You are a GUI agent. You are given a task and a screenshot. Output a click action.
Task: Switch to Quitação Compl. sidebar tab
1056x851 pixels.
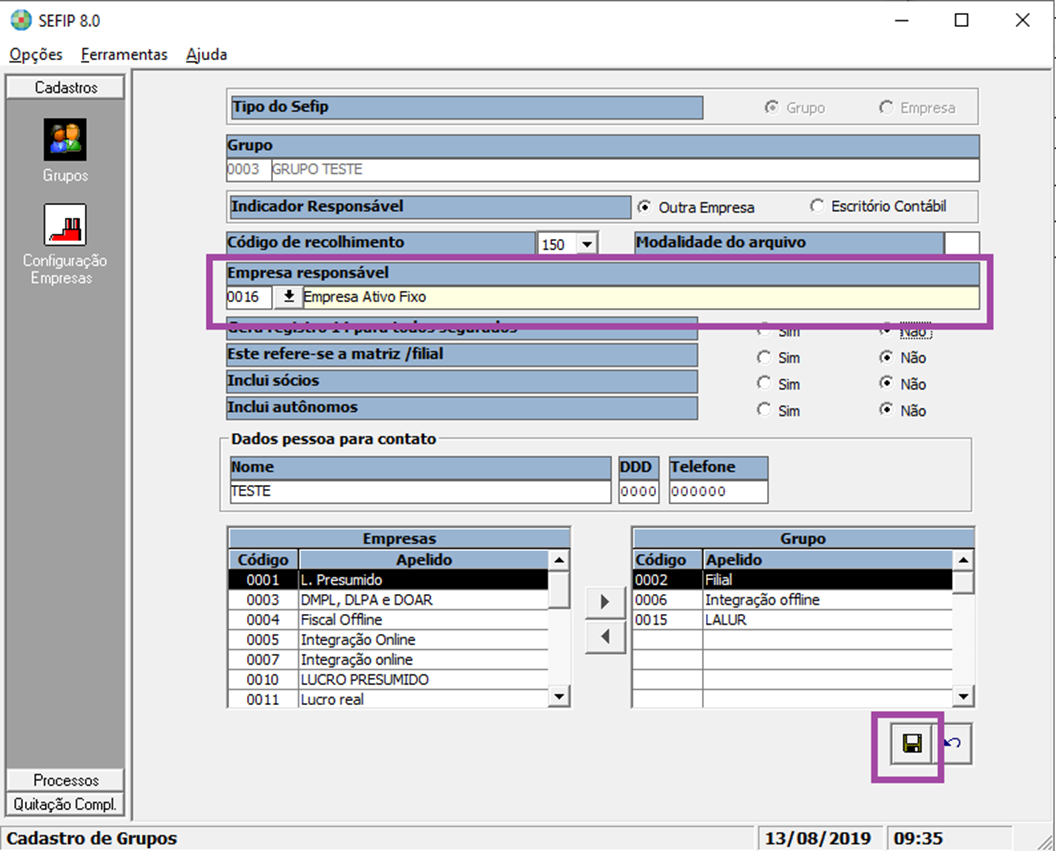(65, 804)
